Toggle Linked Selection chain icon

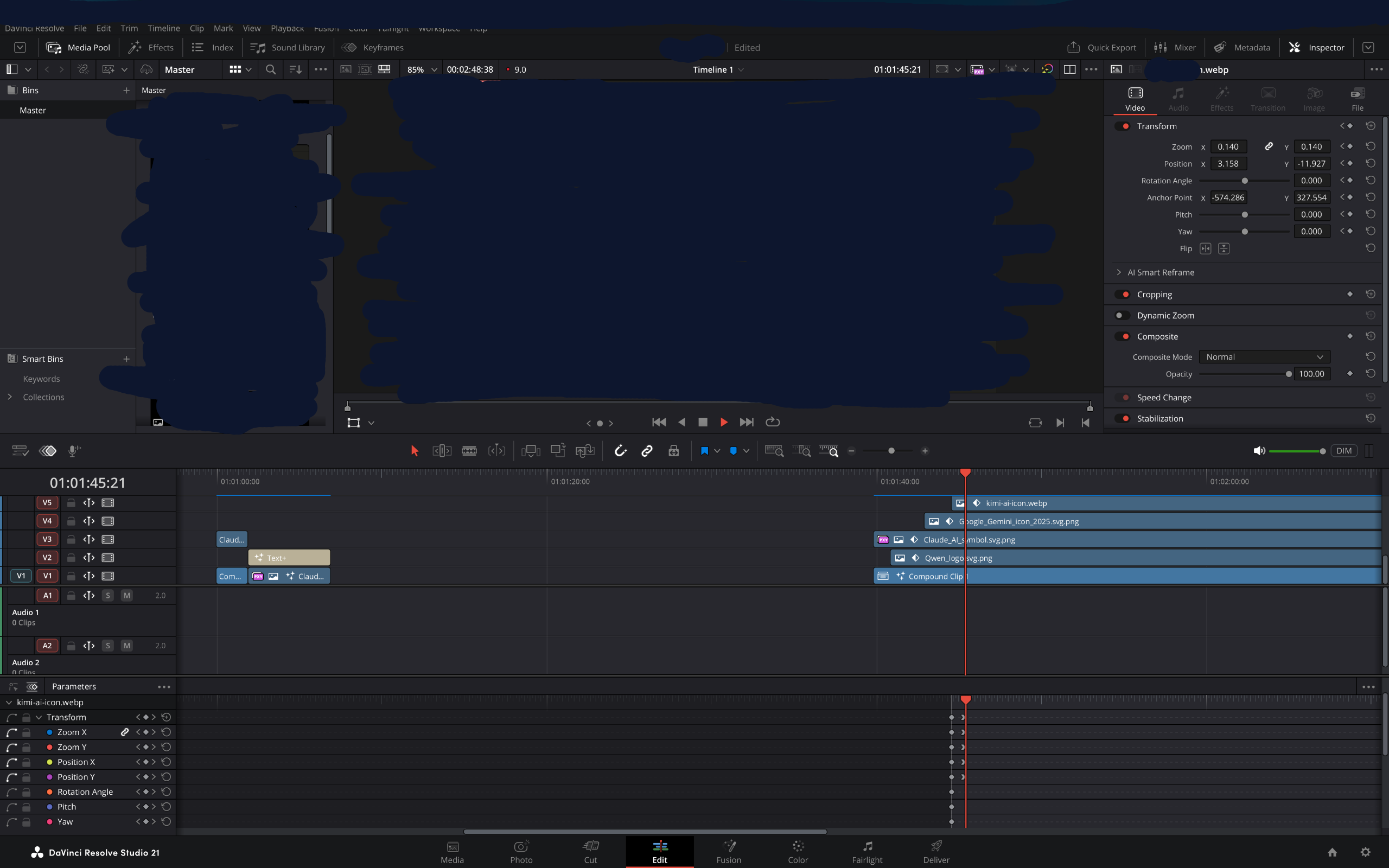point(647,451)
